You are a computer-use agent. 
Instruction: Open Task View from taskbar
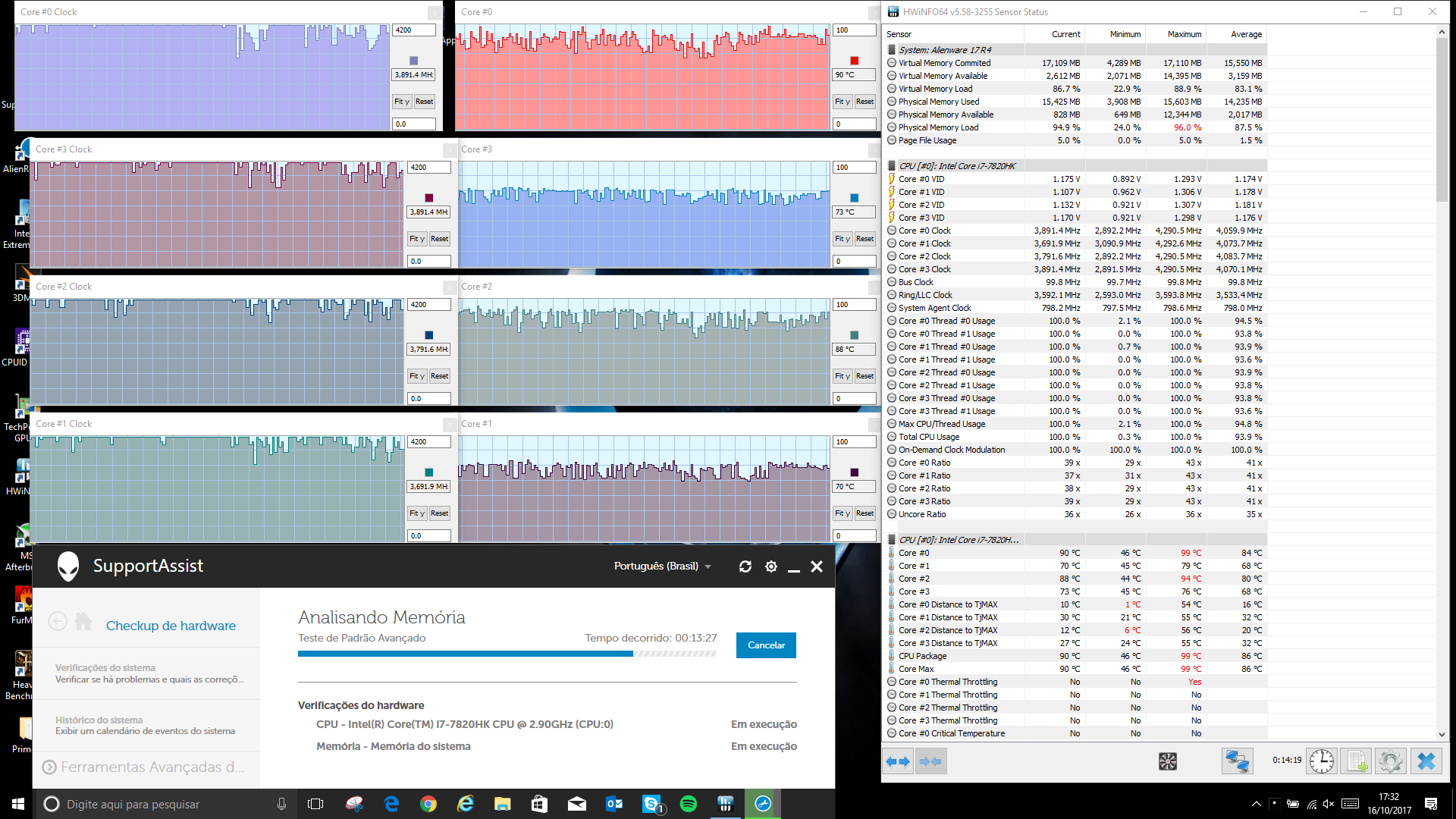(315, 804)
